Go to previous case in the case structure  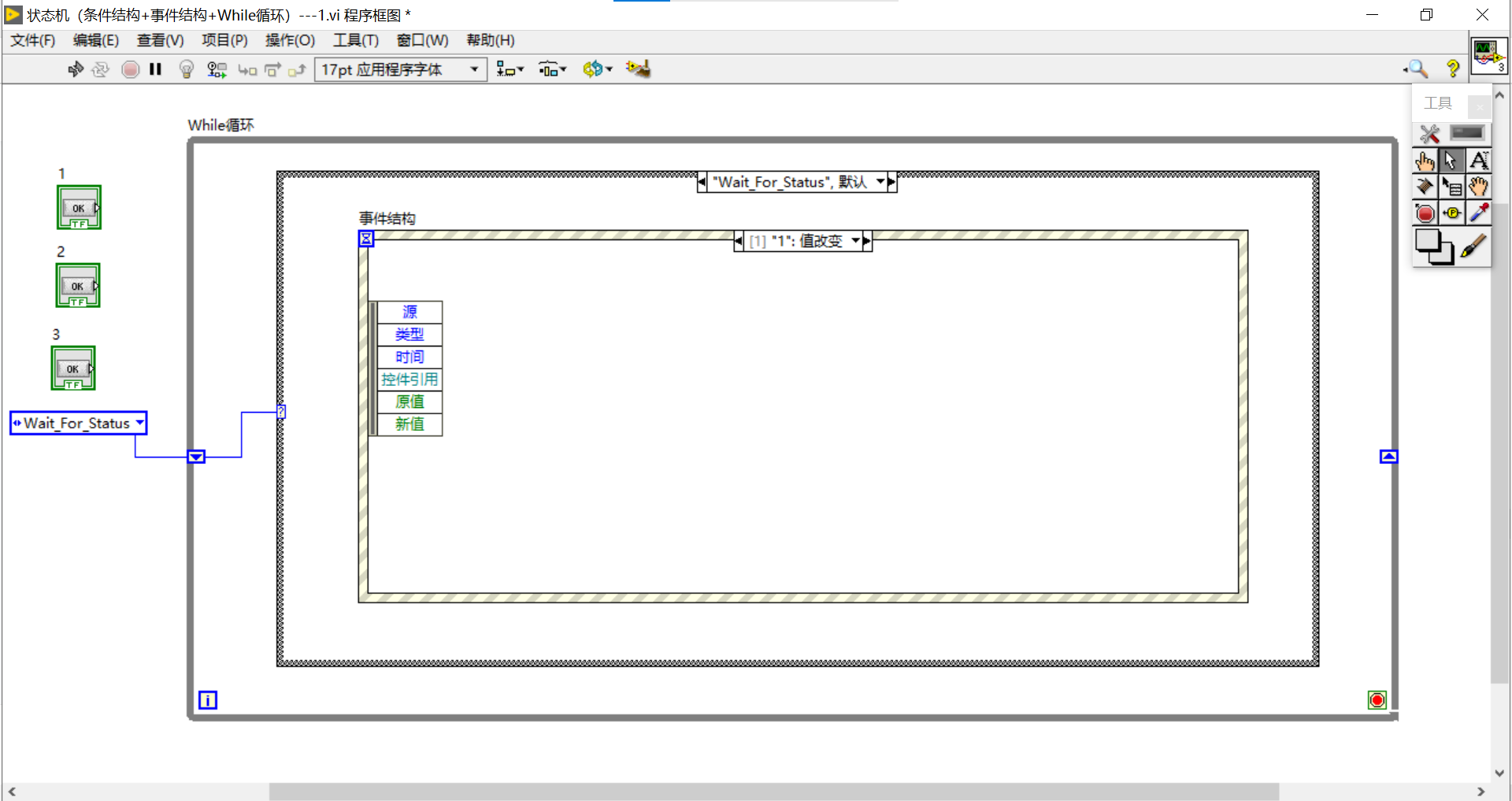702,182
